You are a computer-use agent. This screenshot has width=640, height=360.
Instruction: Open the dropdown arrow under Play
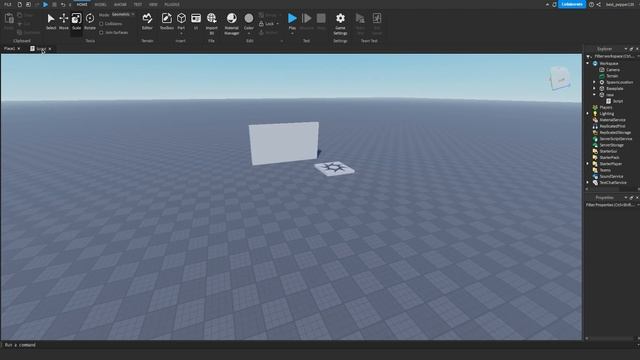[292, 33]
